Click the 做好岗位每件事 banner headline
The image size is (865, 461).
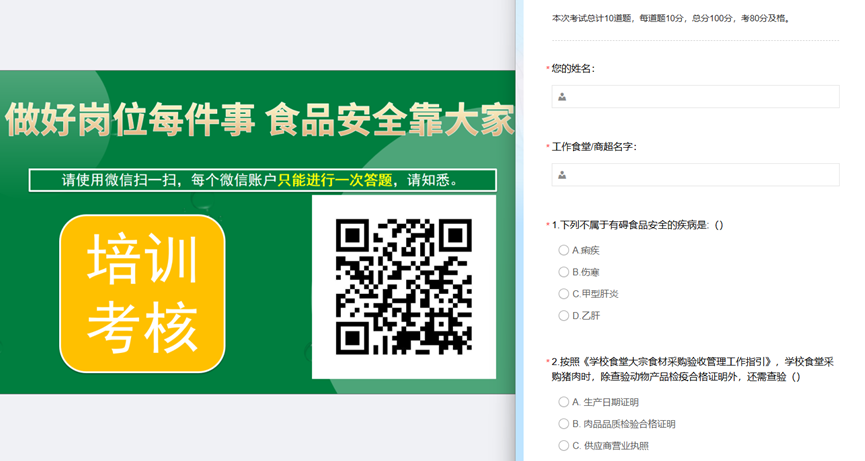[258, 119]
